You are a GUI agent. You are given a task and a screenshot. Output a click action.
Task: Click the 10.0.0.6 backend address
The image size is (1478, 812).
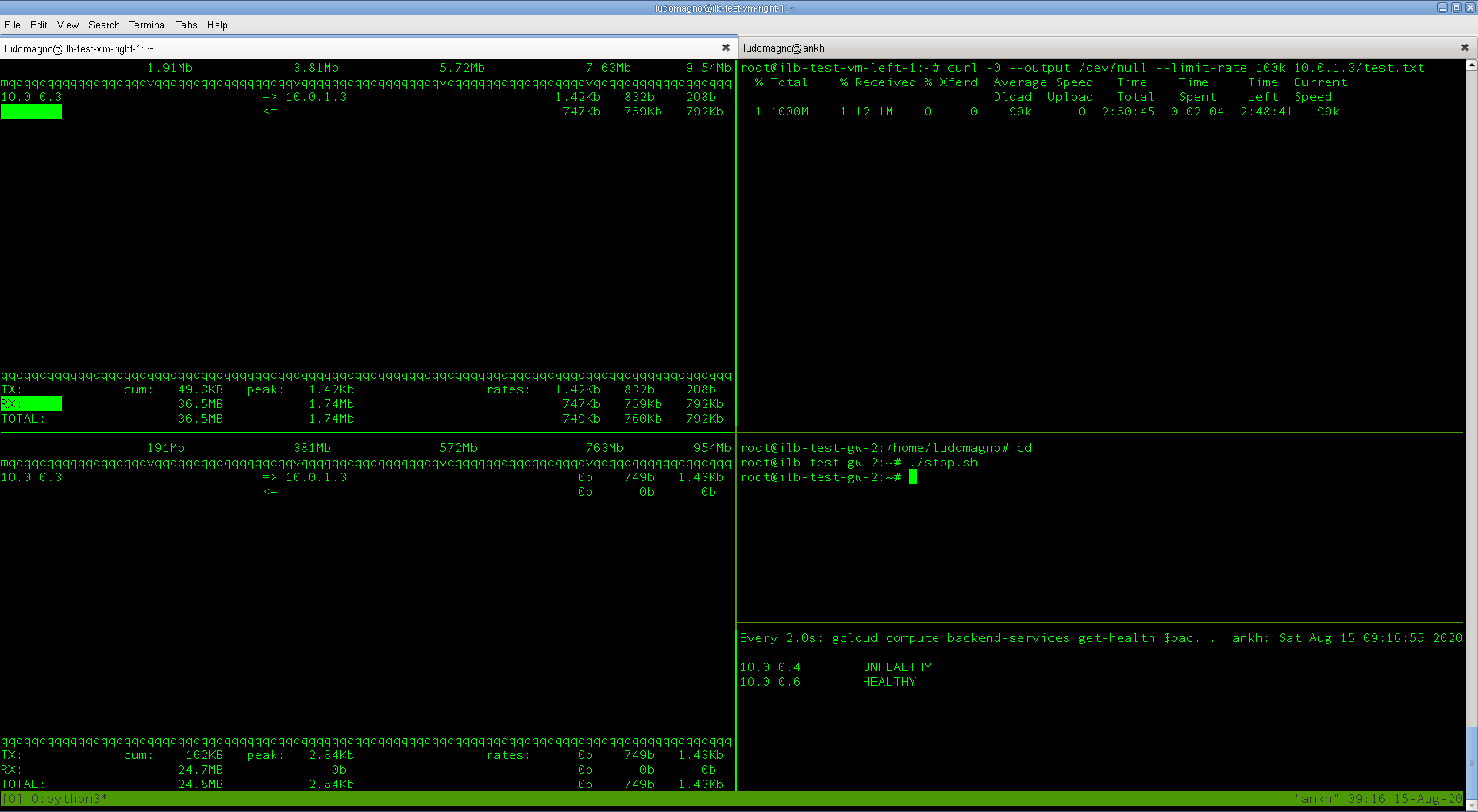(770, 682)
